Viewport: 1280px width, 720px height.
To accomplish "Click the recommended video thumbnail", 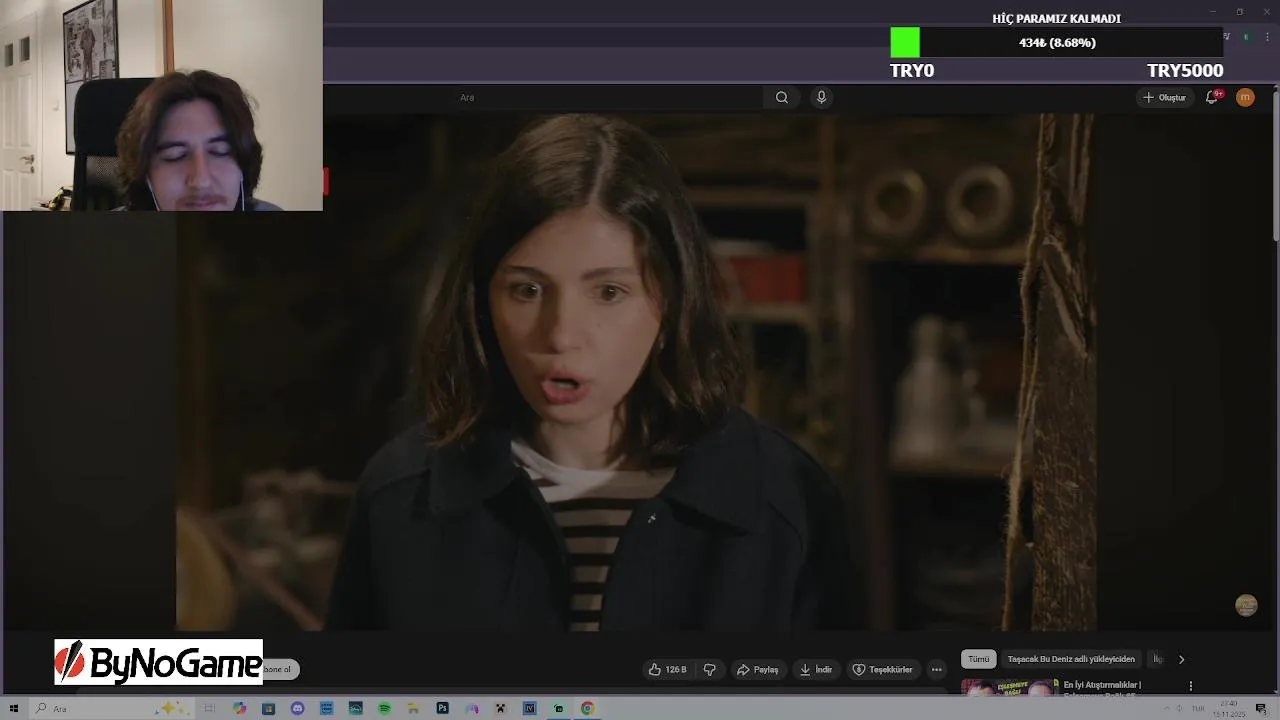I will [x=1009, y=687].
